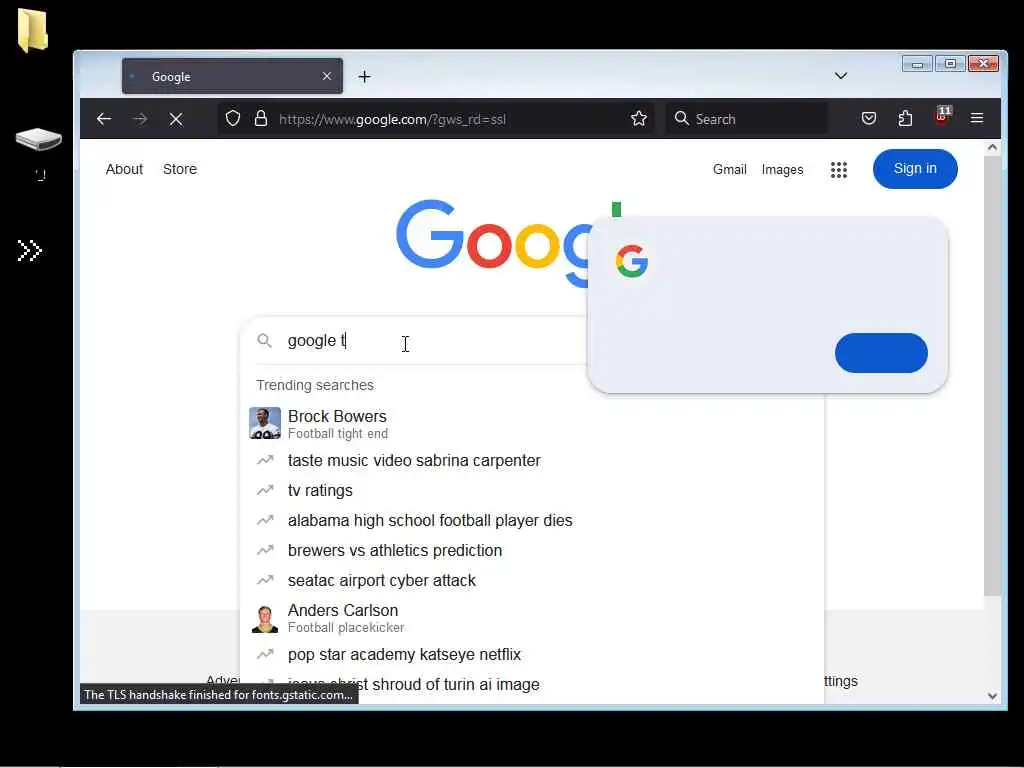Select the Google browser tab

(x=232, y=76)
